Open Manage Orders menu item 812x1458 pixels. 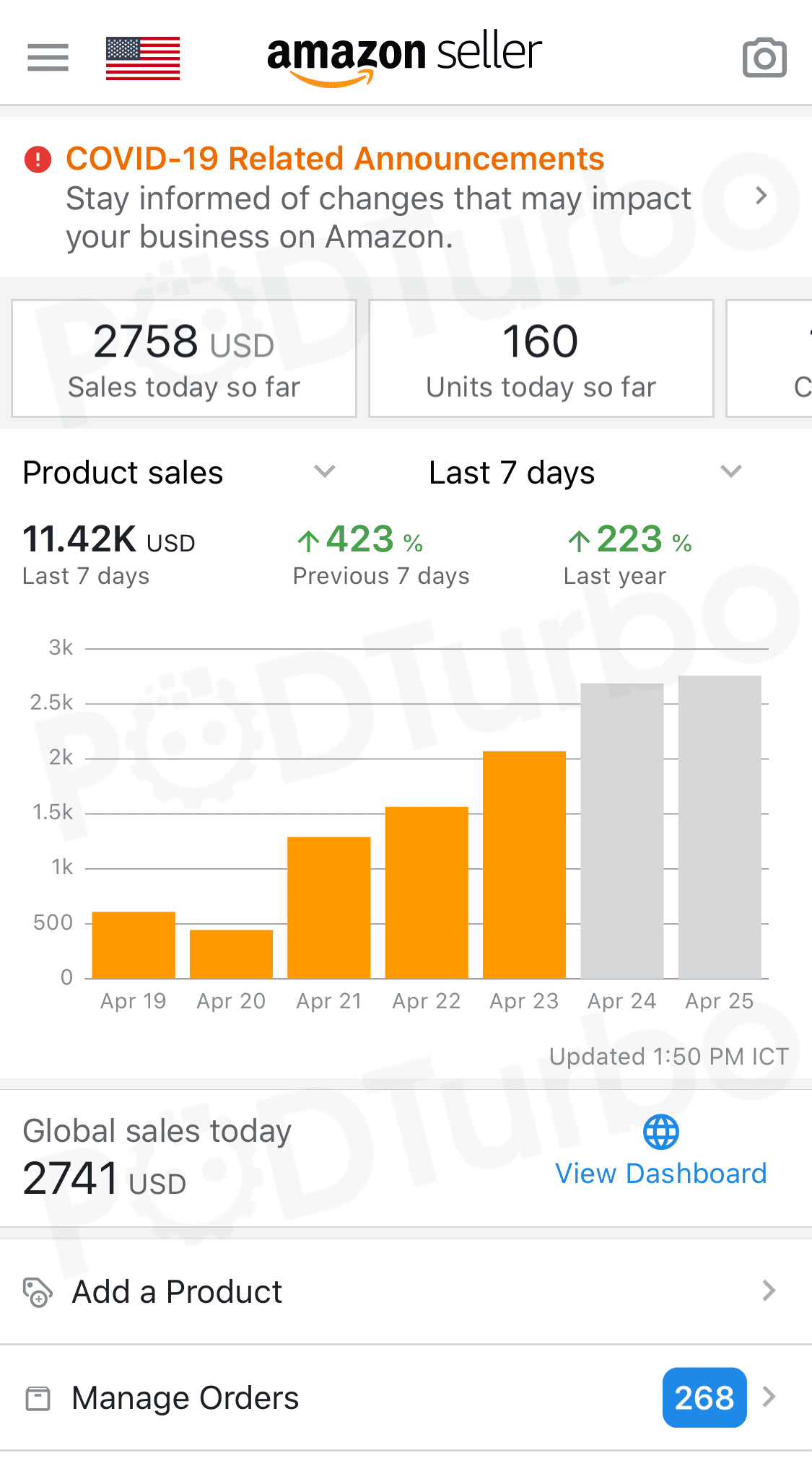pyautogui.click(x=185, y=1398)
